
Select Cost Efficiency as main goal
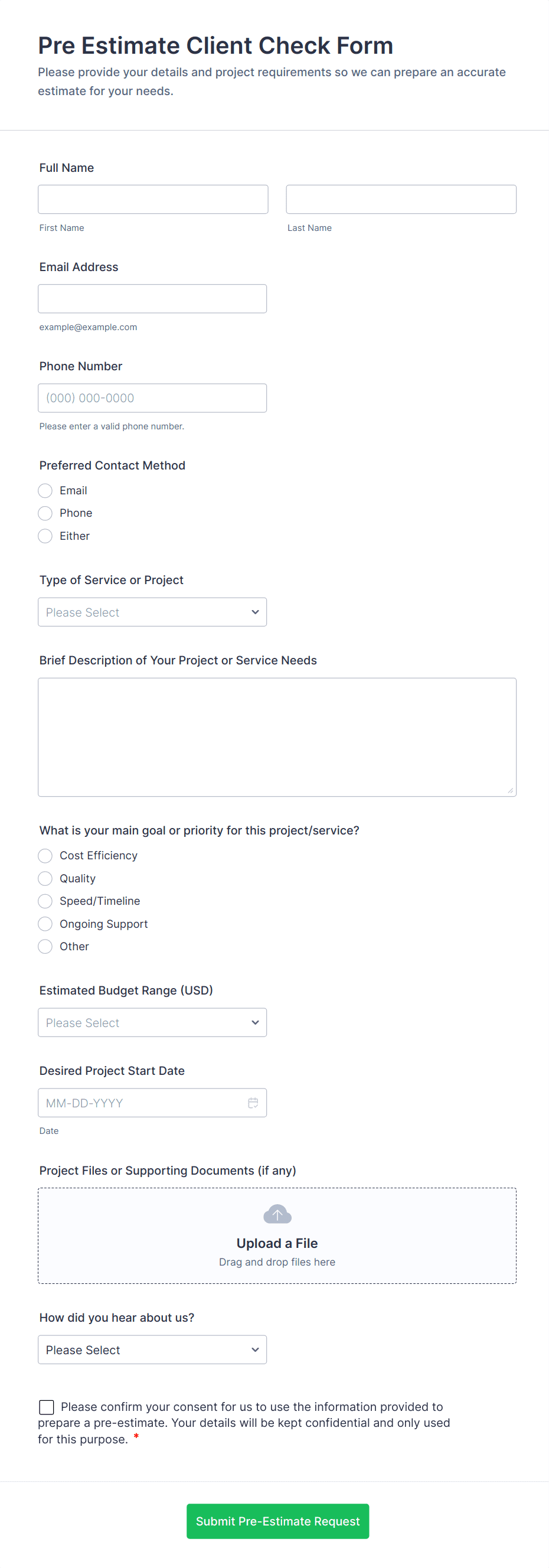pos(45,855)
